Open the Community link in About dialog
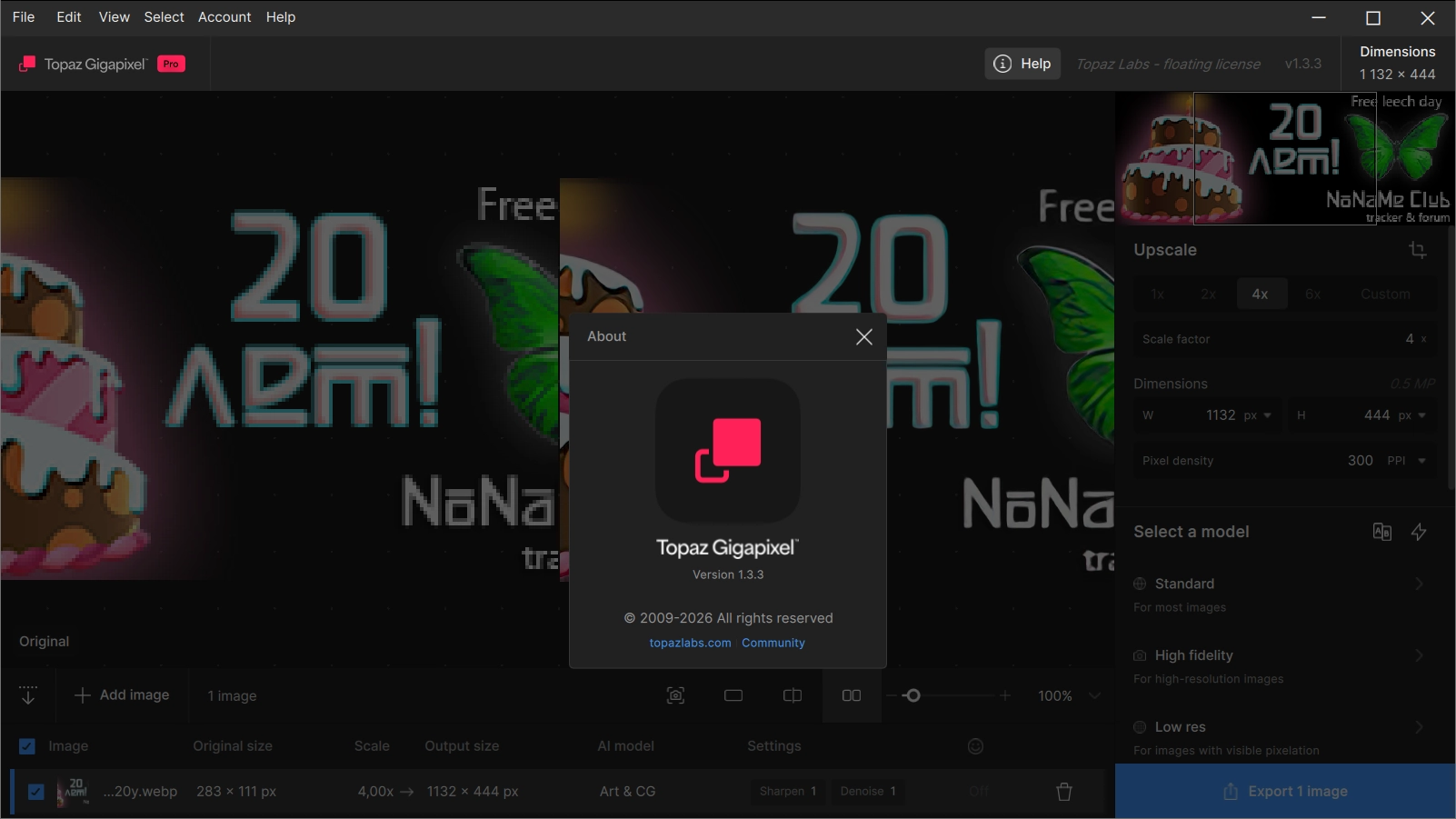Image resolution: width=1456 pixels, height=819 pixels. pos(773,643)
